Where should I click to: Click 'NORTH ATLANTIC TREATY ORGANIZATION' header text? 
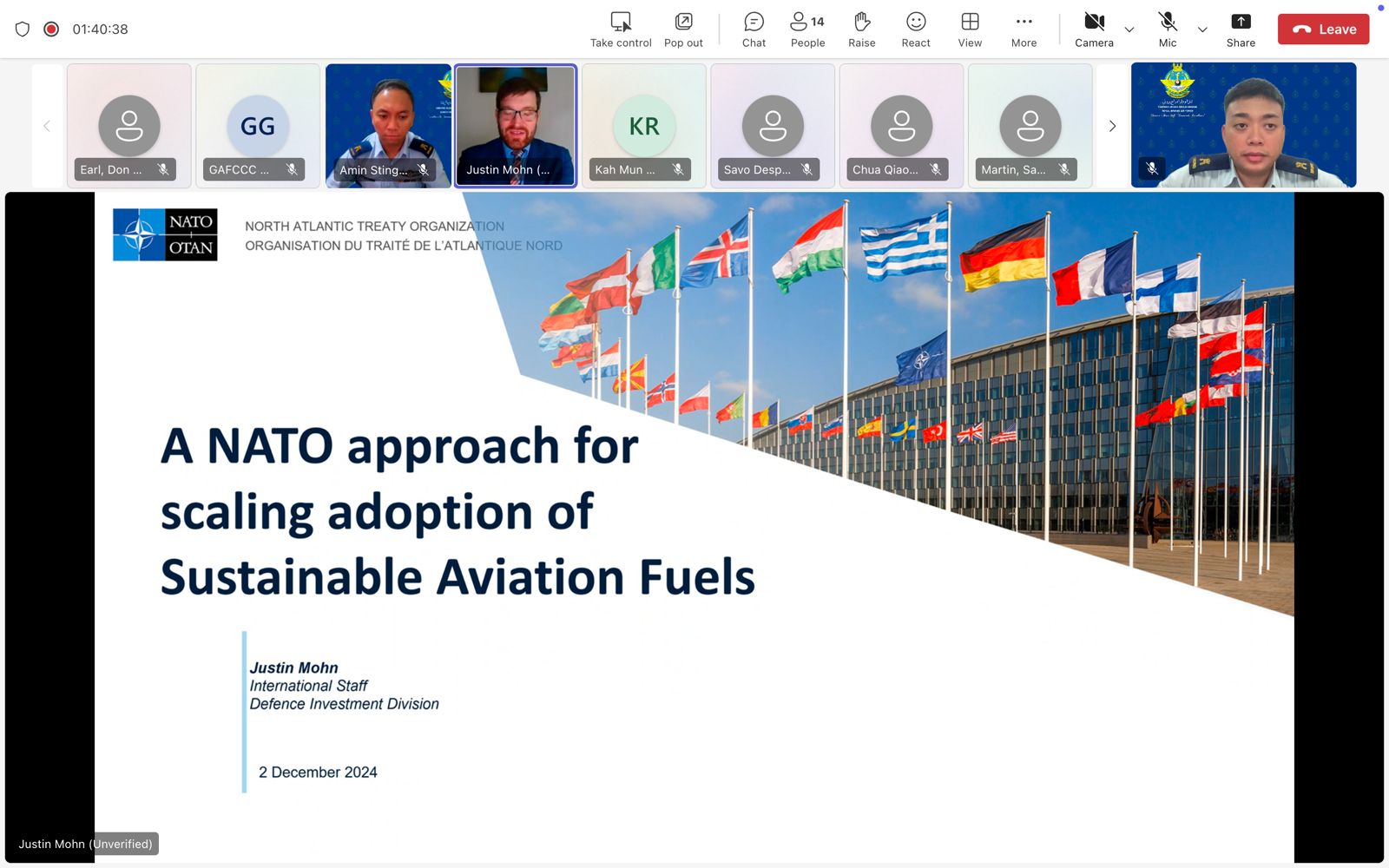[x=374, y=227]
